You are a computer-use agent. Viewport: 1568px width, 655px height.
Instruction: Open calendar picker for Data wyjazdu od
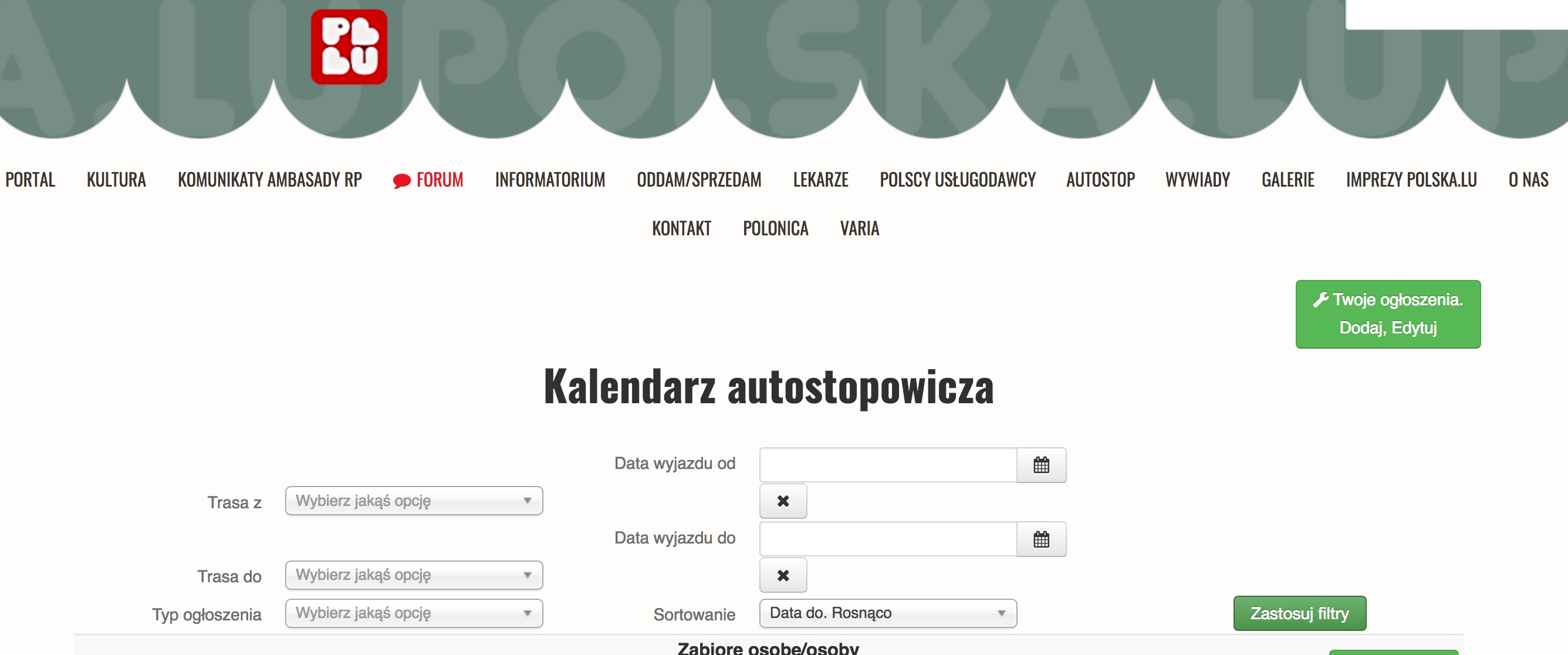click(x=1041, y=465)
